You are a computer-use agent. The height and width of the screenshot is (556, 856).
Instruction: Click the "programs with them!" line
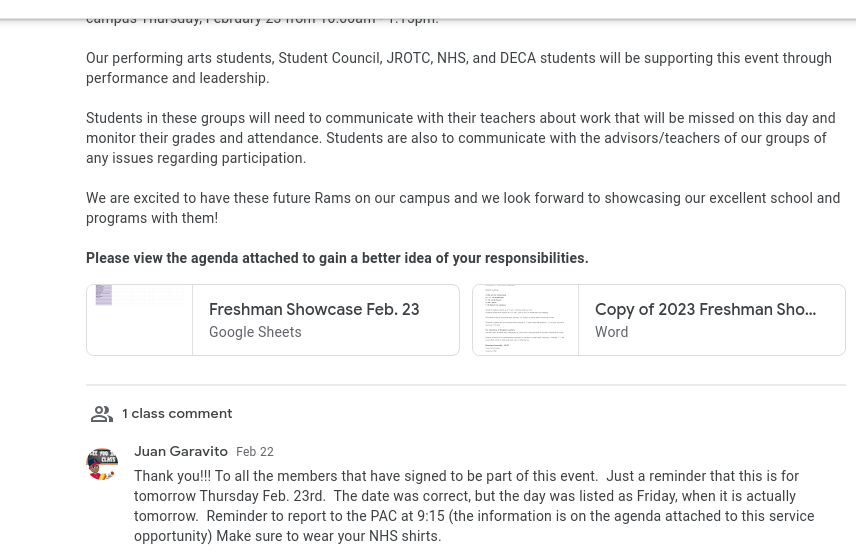point(152,218)
